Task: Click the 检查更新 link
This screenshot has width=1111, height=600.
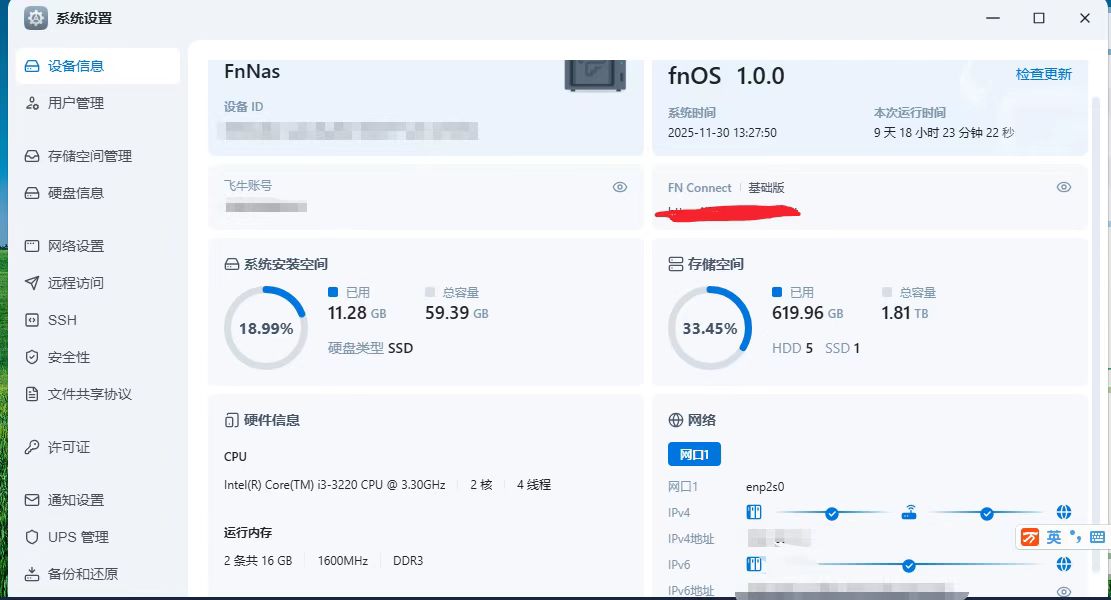Action: click(x=1043, y=74)
